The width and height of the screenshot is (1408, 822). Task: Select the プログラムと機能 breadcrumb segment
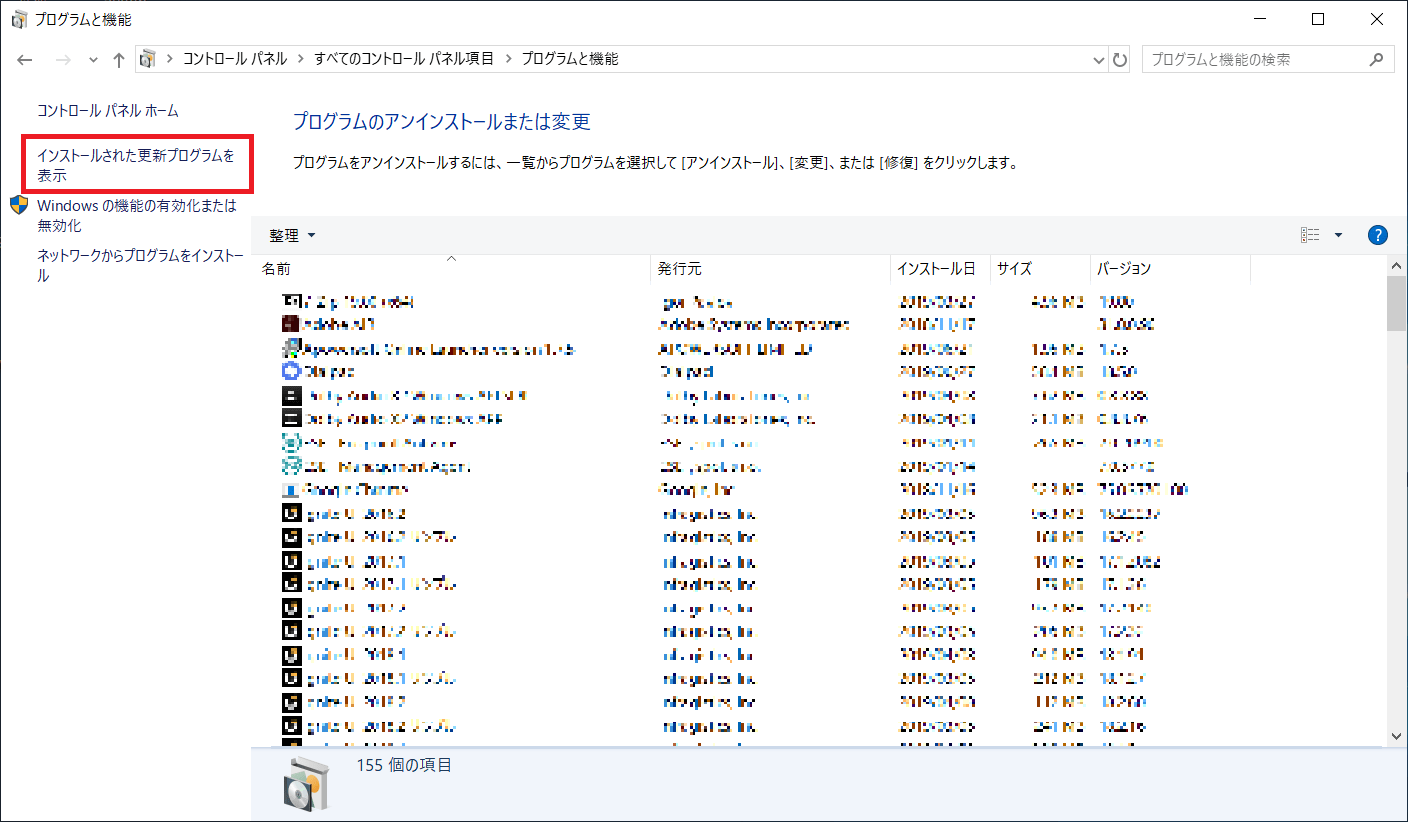pyautogui.click(x=570, y=59)
